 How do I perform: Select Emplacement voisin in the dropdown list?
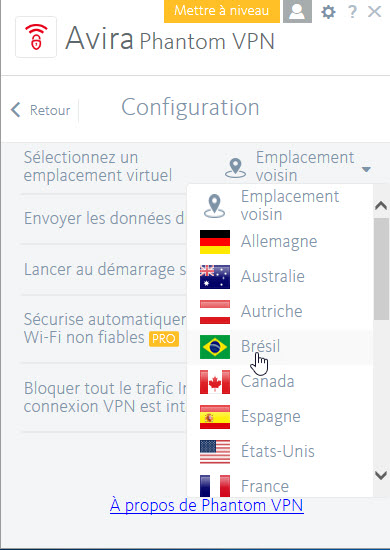(280, 206)
